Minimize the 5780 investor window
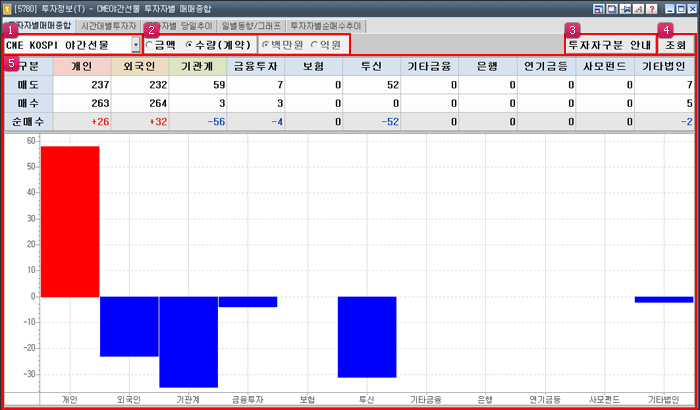This screenshot has width=700, height=410. point(670,8)
